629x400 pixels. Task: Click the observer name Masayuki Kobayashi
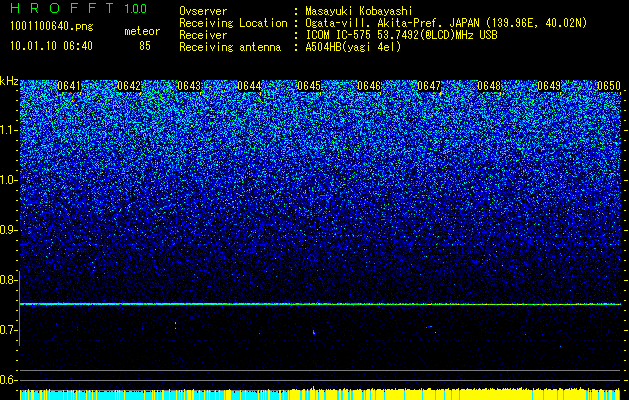click(359, 12)
